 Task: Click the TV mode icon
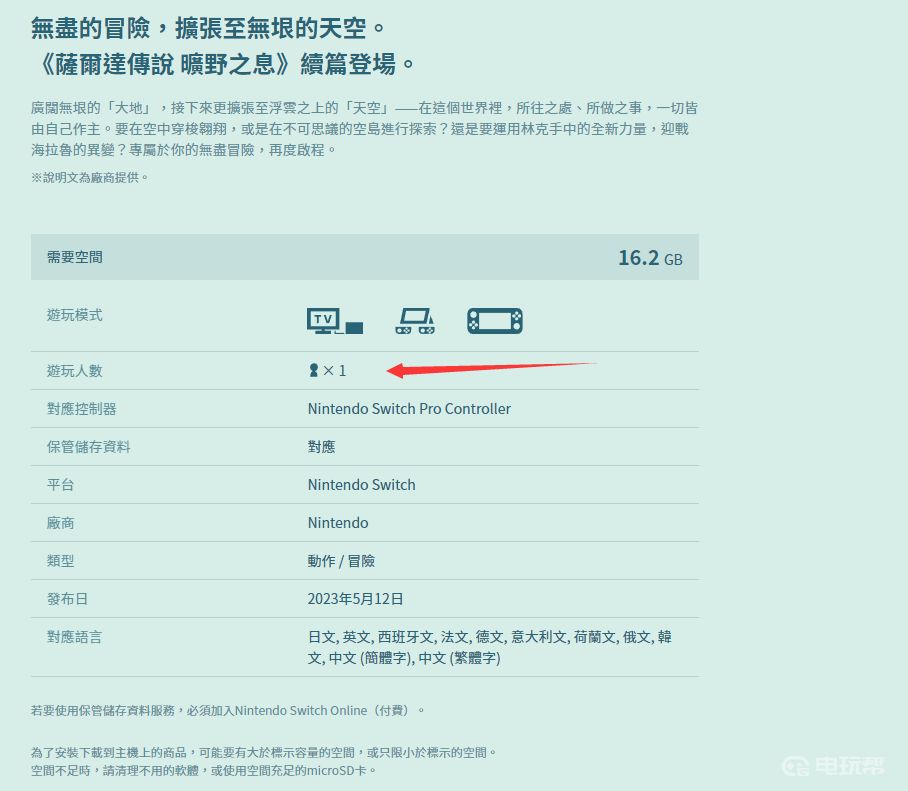pos(334,320)
